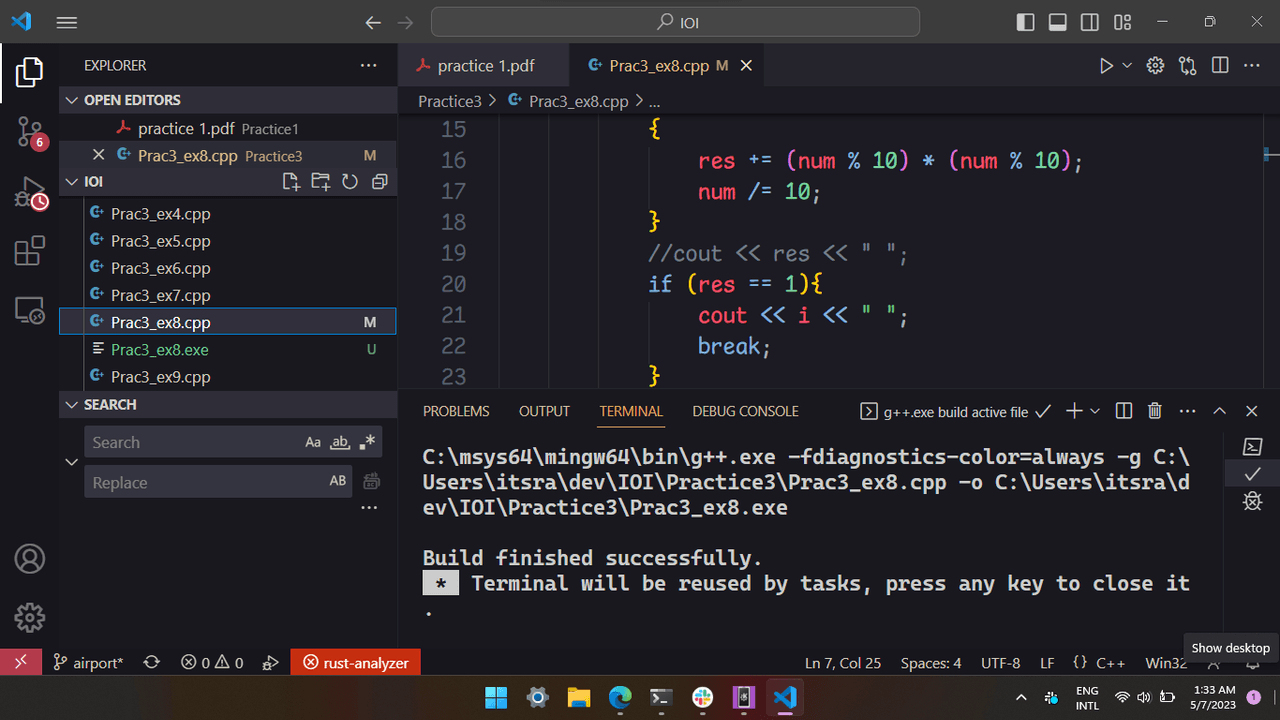
Task: Refresh the IOI explorer folder
Action: pyautogui.click(x=350, y=182)
